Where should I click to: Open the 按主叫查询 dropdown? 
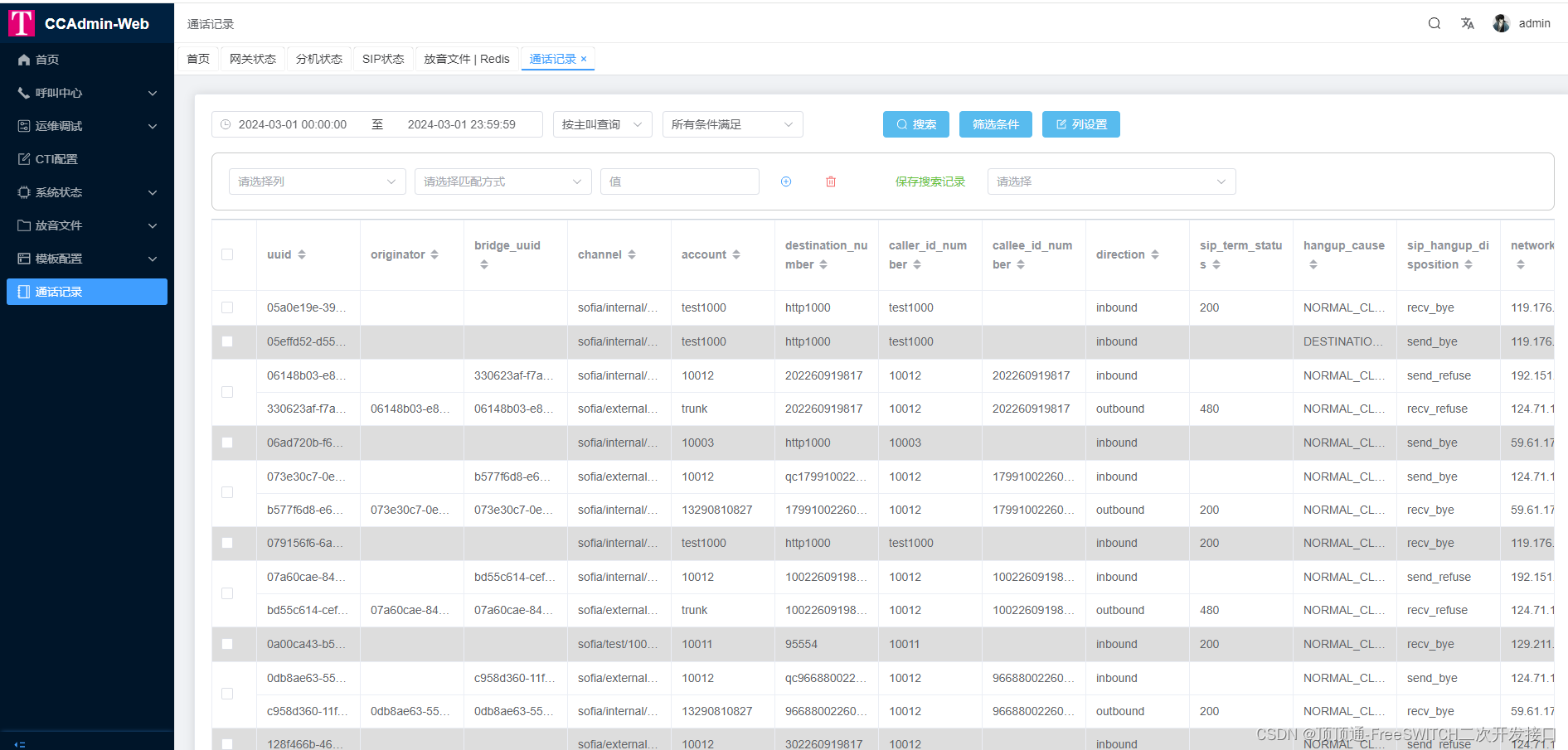[603, 124]
